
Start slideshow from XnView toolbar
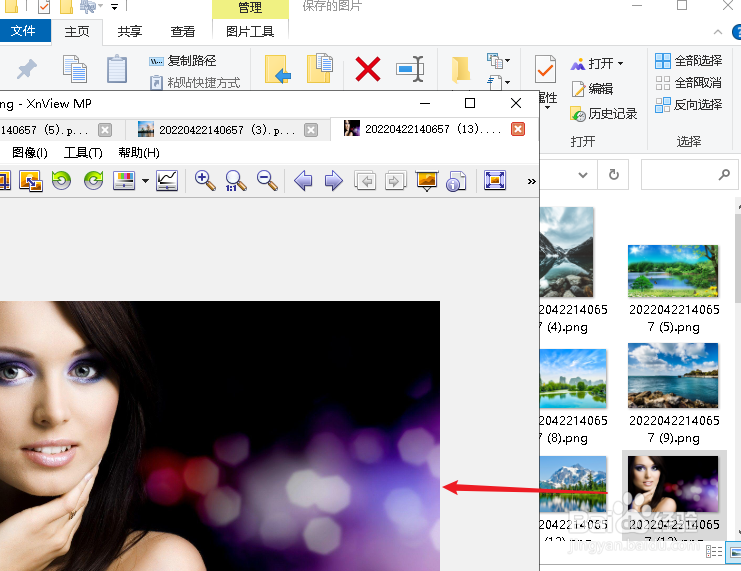[x=427, y=181]
